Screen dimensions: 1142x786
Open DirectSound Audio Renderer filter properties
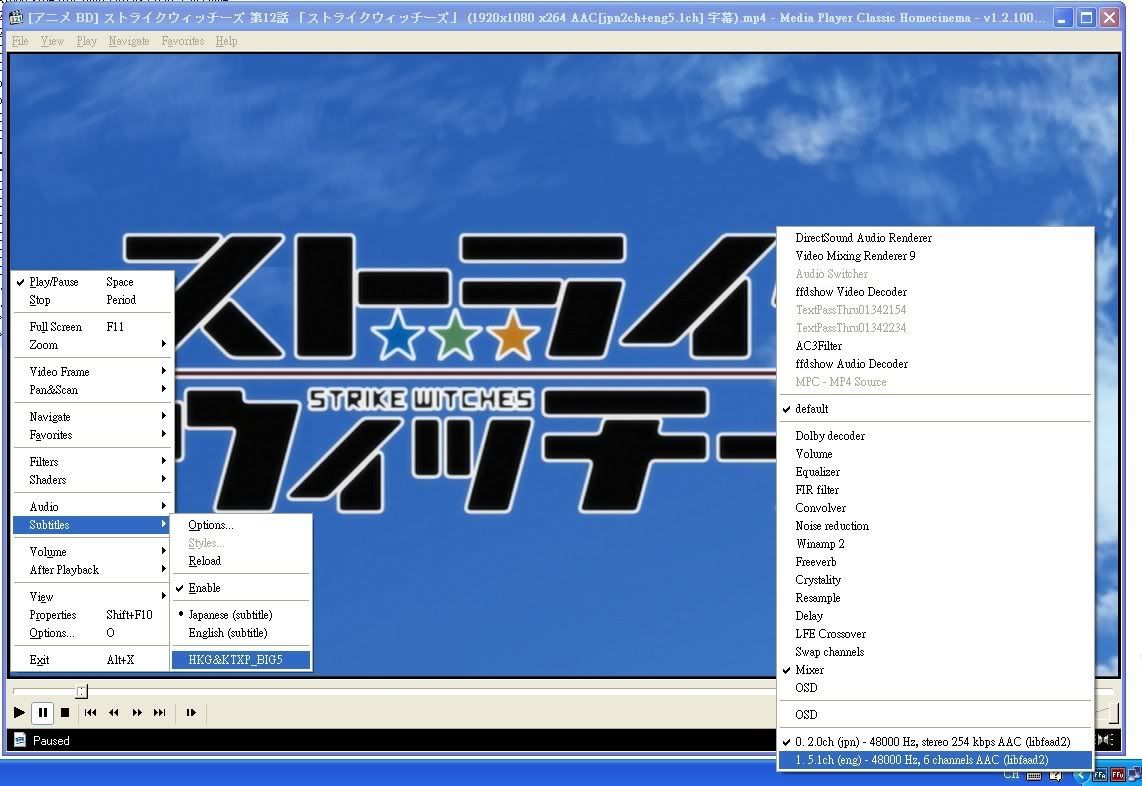click(935, 237)
